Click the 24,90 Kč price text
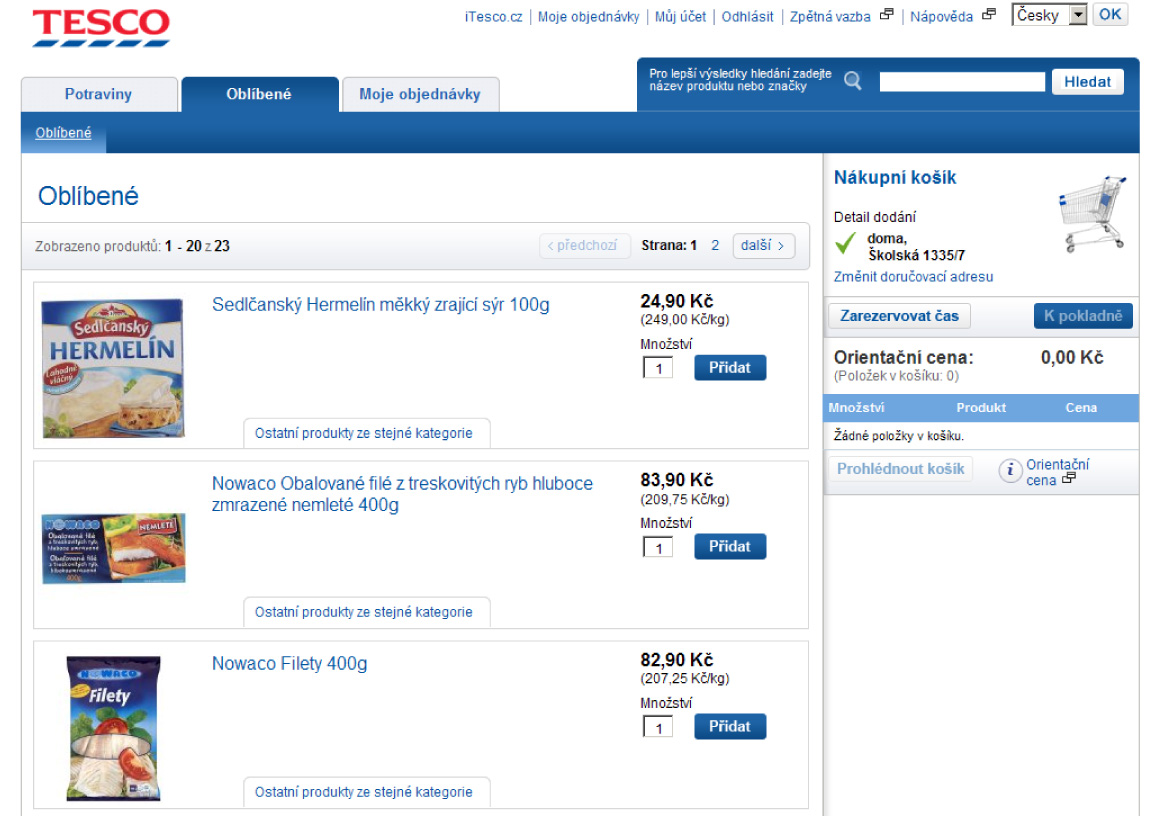 677,301
